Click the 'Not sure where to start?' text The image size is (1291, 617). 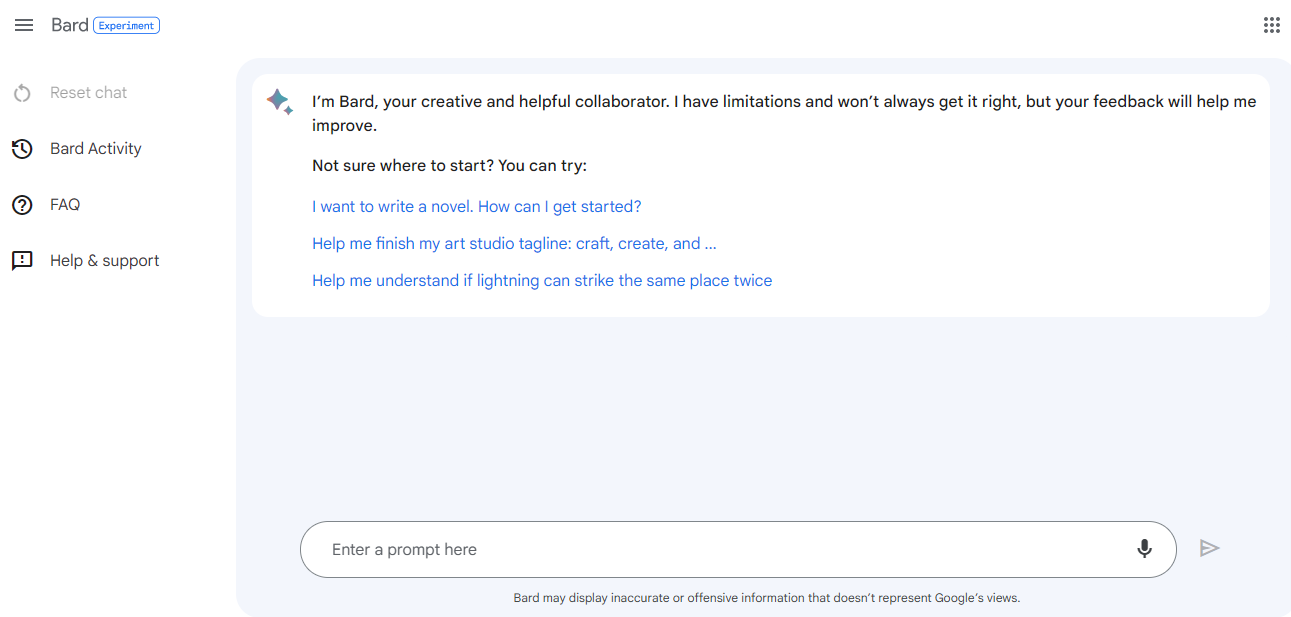[x=450, y=166]
